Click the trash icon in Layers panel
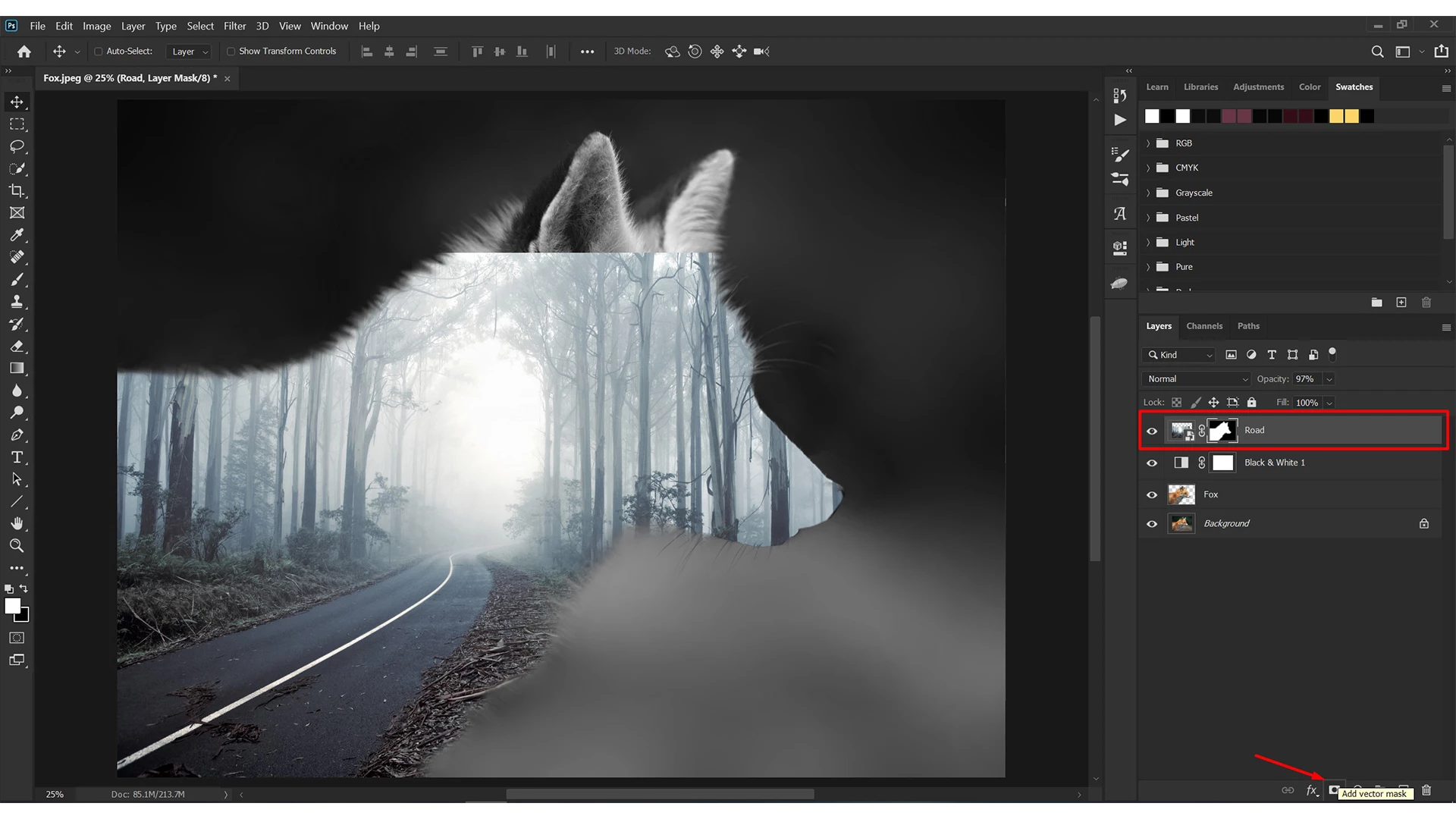Viewport: 1456px width, 819px height. point(1426,790)
